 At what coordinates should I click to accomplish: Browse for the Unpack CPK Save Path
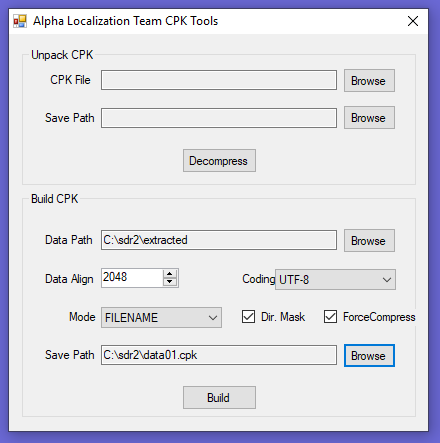click(x=369, y=118)
